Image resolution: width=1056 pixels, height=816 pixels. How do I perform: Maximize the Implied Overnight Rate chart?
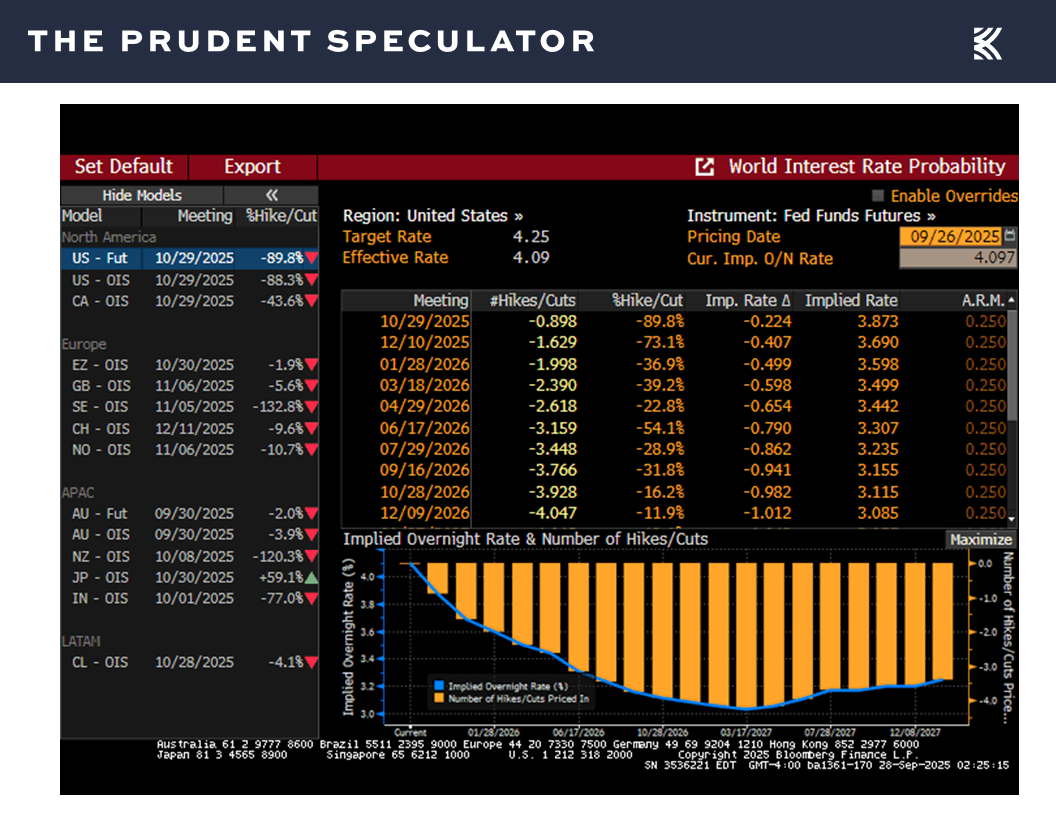point(980,539)
